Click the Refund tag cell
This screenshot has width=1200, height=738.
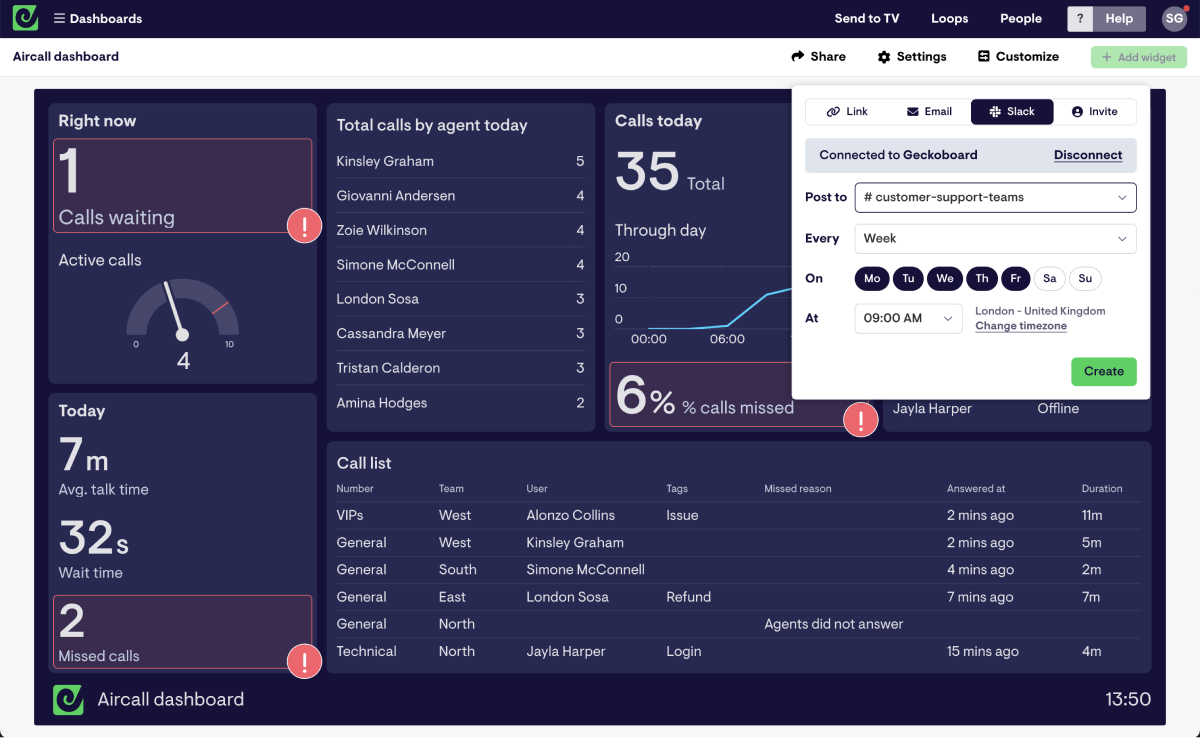tap(689, 597)
